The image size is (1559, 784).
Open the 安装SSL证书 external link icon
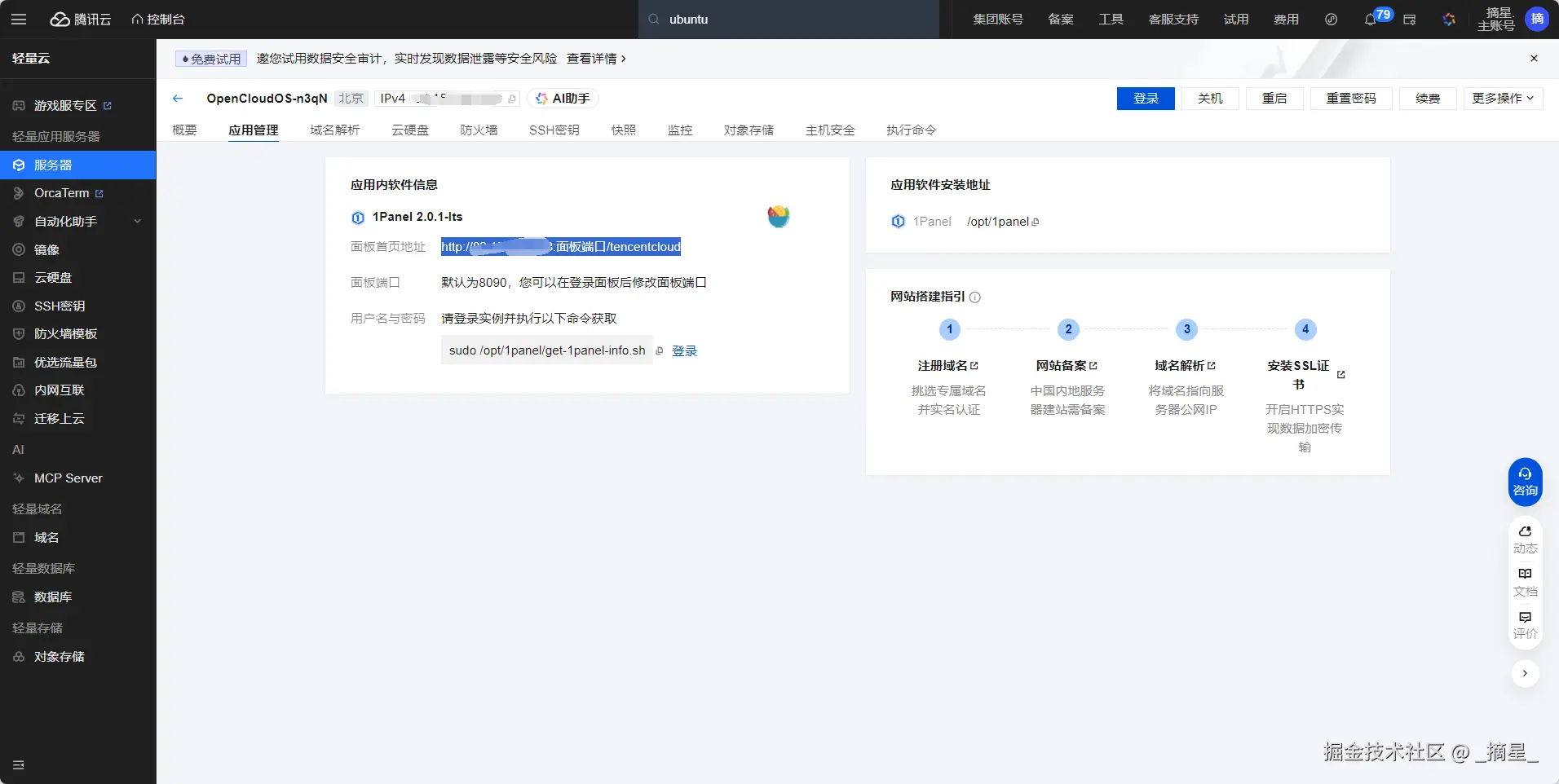1341,375
